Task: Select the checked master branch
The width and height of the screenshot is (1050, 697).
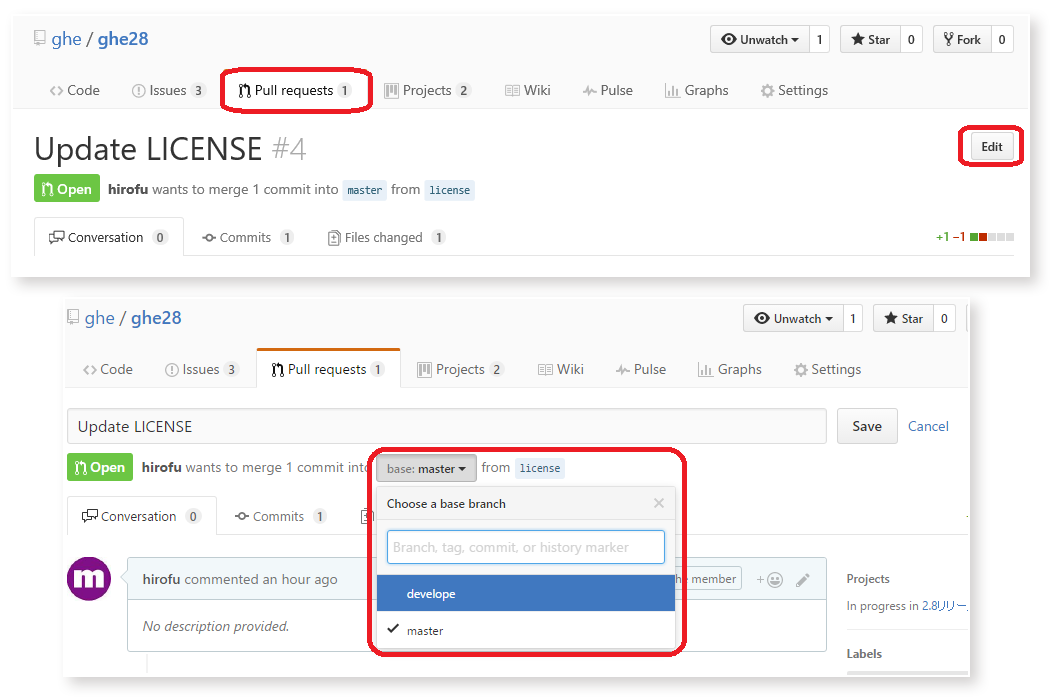Action: click(526, 630)
